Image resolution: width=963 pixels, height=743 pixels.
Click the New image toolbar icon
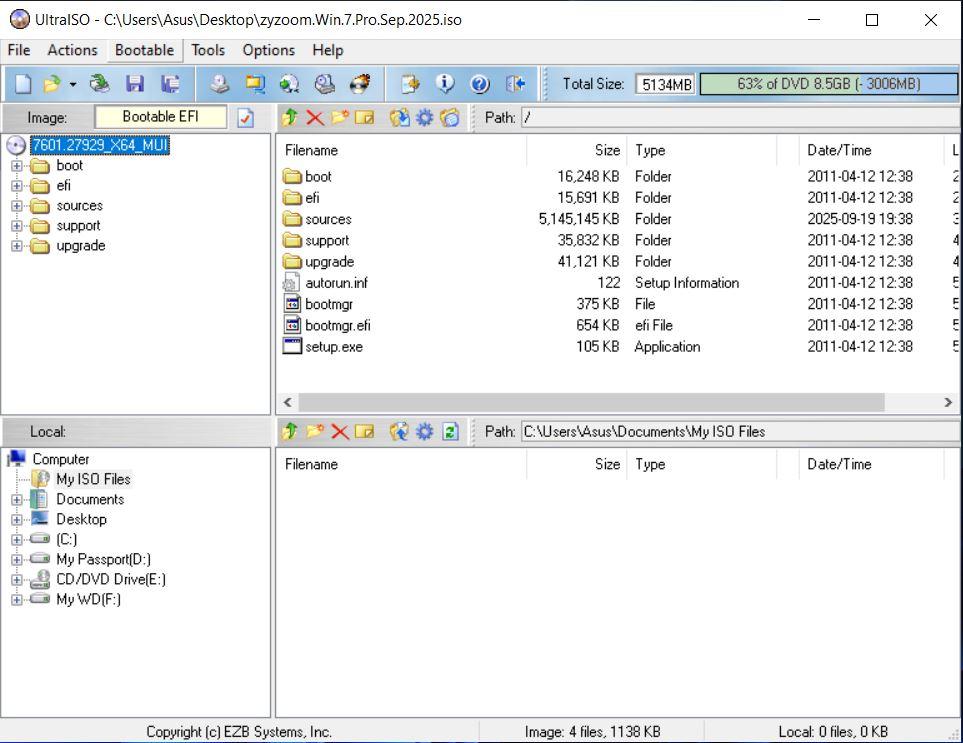pyautogui.click(x=22, y=84)
